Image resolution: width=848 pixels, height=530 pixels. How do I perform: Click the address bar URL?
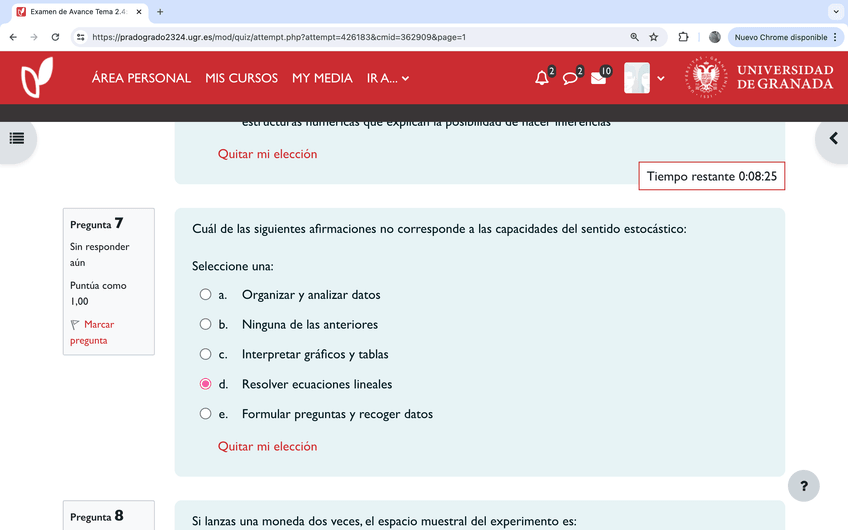[x=279, y=37]
